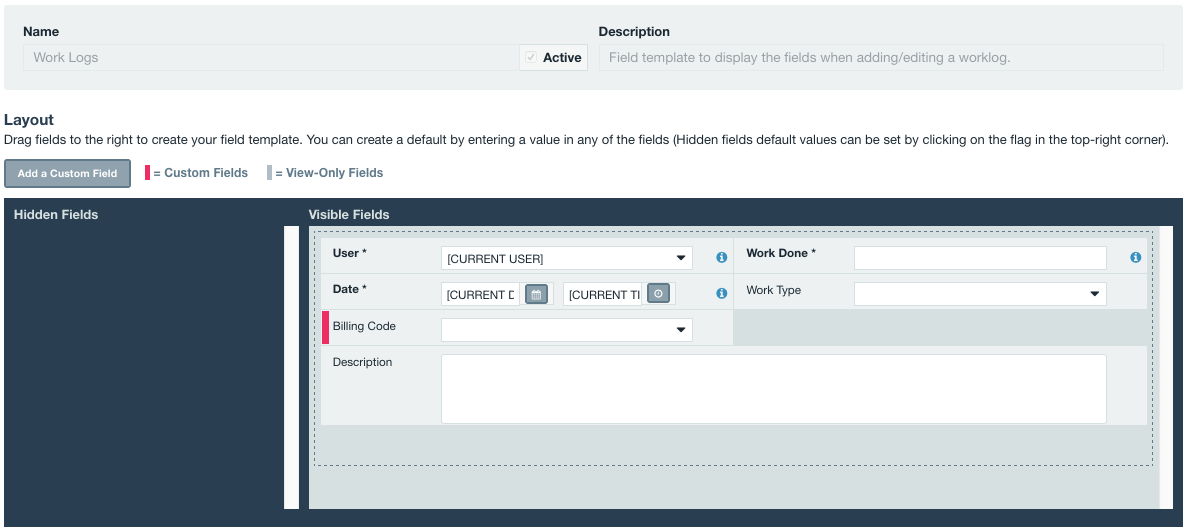The width and height of the screenshot is (1188, 532).
Task: Click the CURRENT DATE input box
Action: (x=481, y=294)
